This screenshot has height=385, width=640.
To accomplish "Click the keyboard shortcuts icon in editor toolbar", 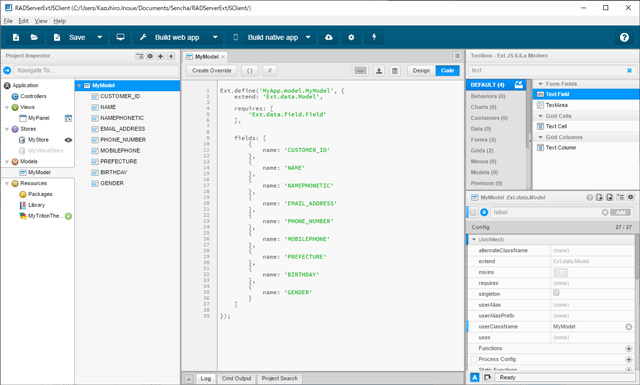I will [360, 71].
